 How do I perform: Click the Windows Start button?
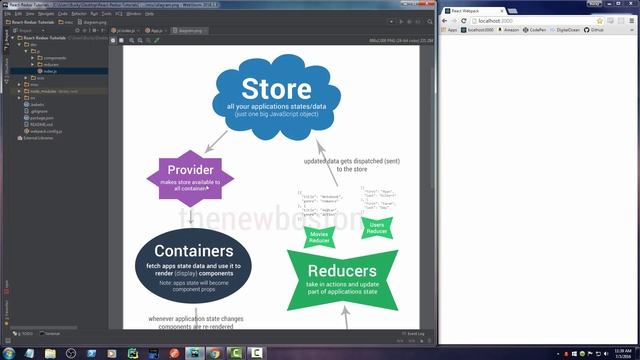tap(9, 353)
